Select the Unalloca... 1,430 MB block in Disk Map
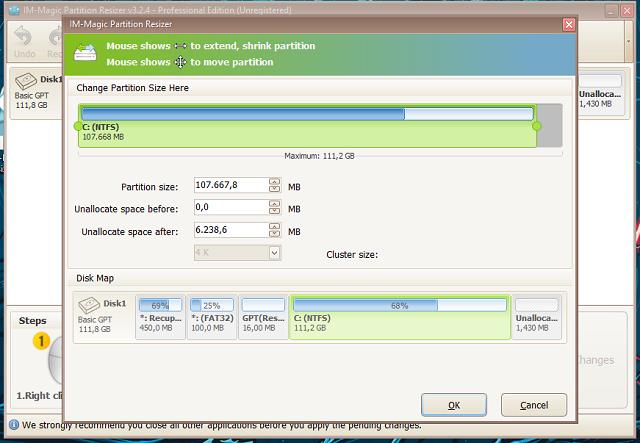 pos(536,317)
